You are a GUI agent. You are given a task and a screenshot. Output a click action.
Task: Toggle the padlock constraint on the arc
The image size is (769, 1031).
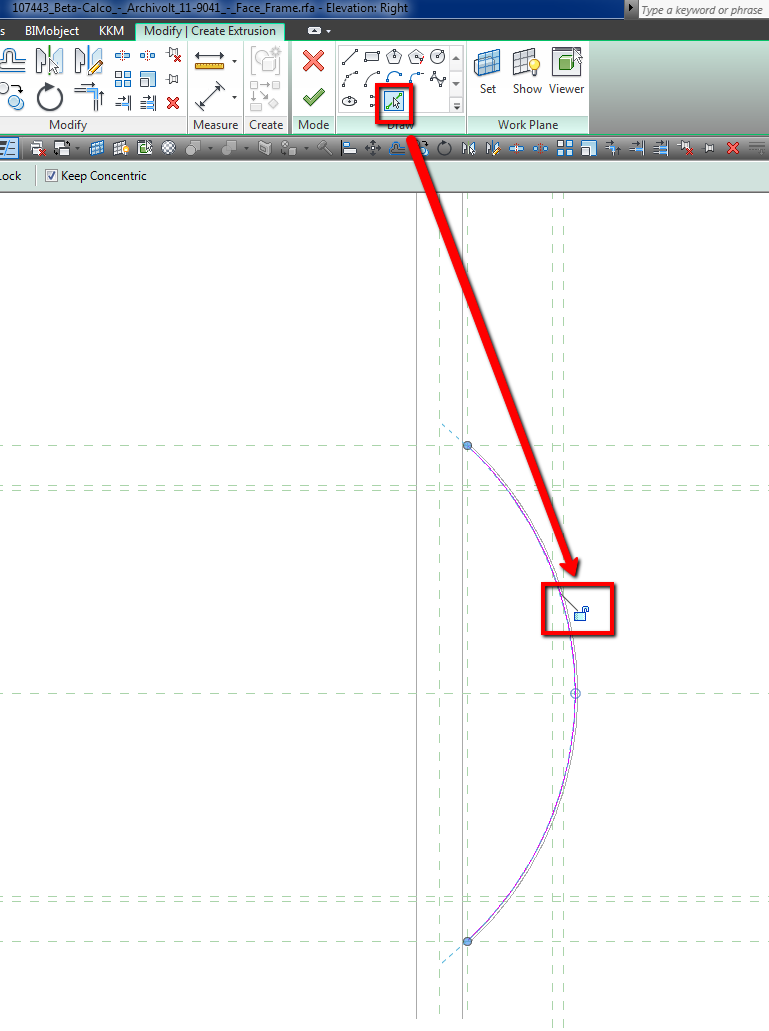[581, 614]
